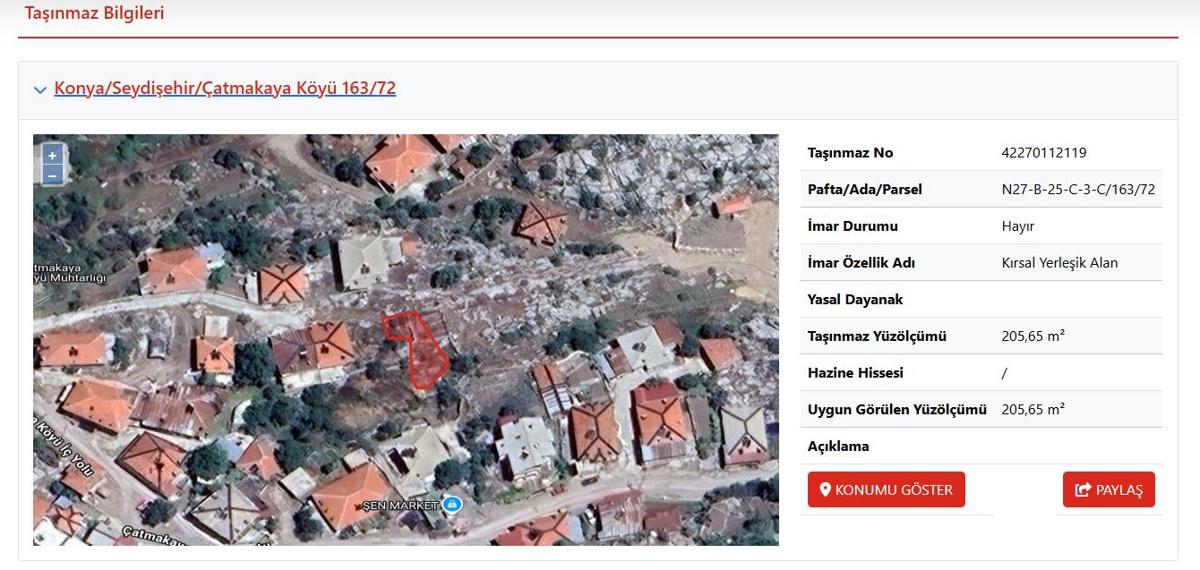The image size is (1200, 570).
Task: Click the Taşınmaz Yüzölçümü row label
Action: point(876,336)
